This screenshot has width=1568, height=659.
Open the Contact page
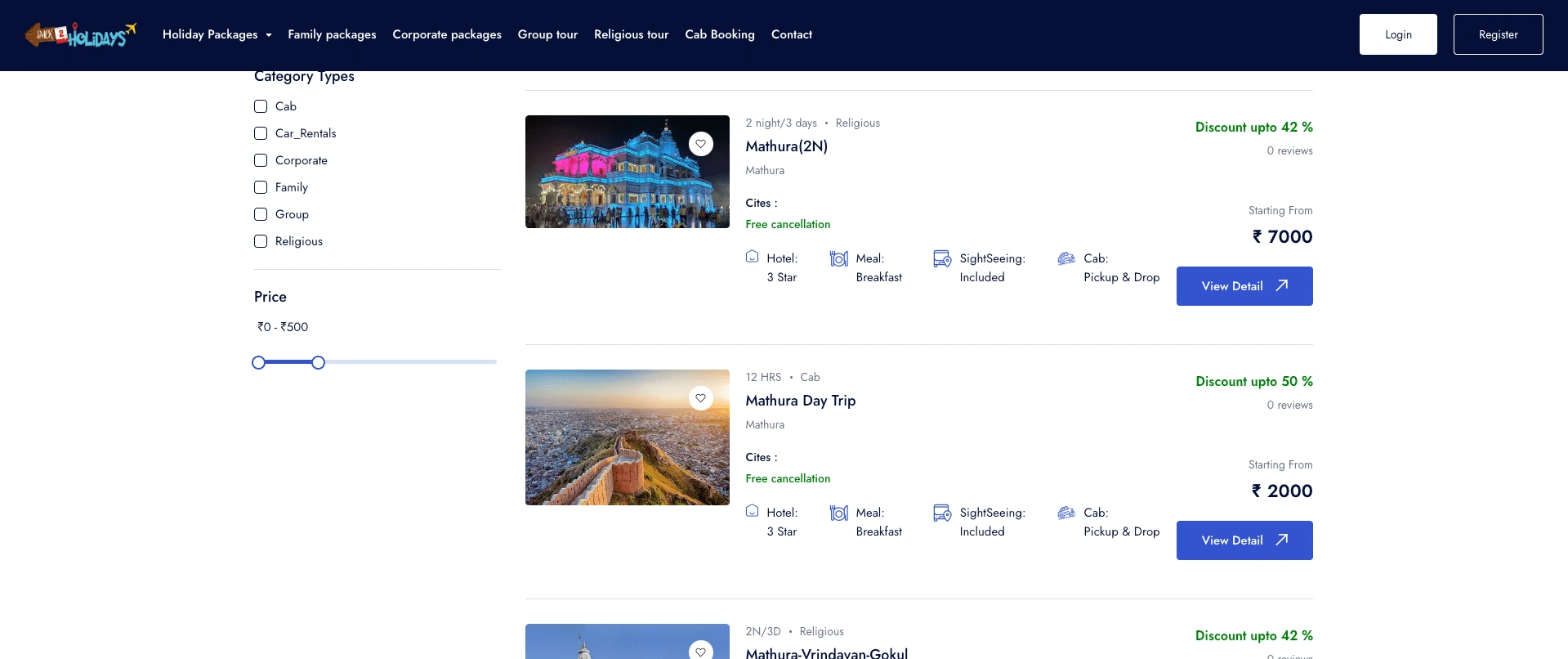[792, 34]
